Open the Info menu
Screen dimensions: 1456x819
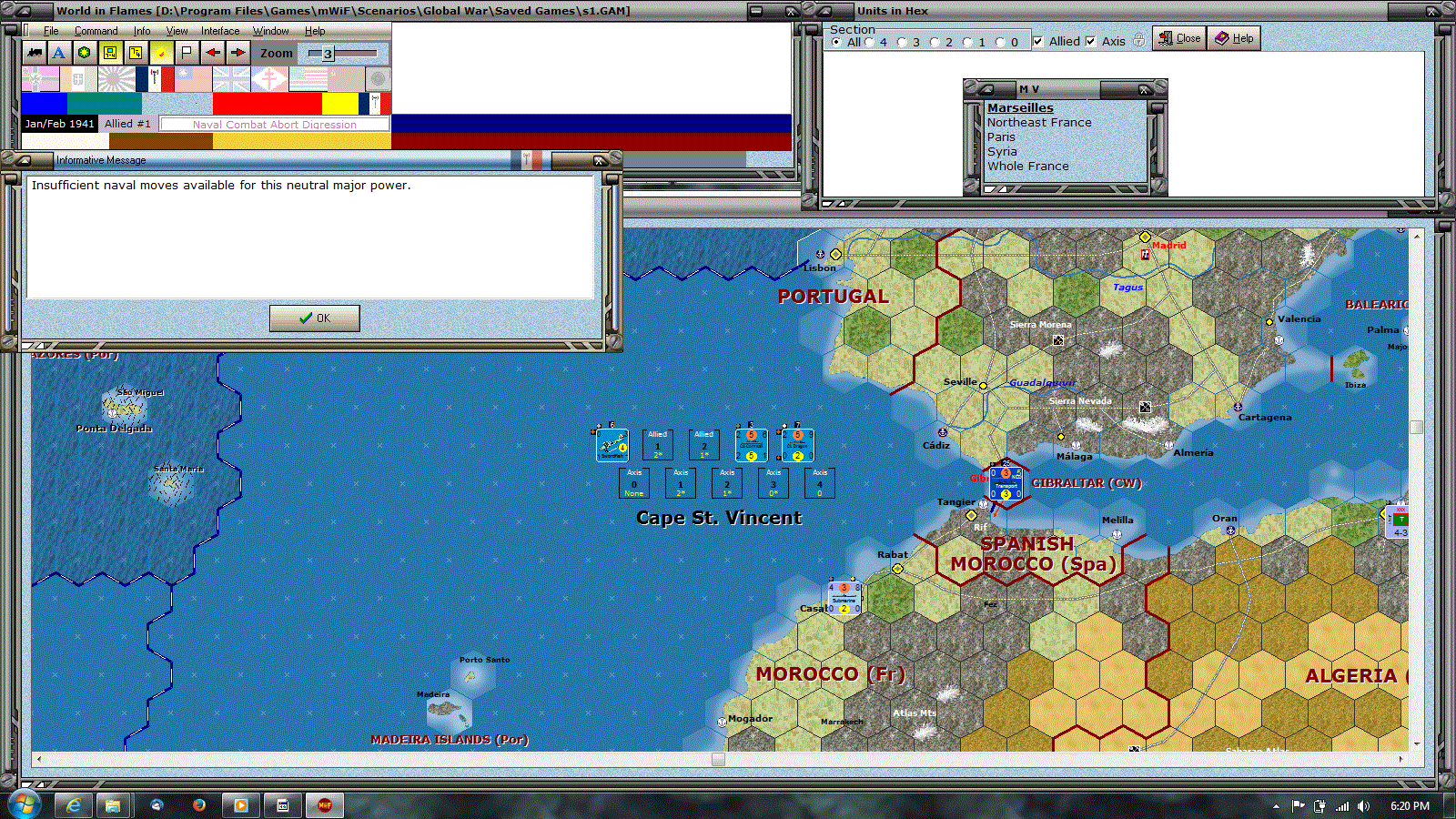(142, 31)
